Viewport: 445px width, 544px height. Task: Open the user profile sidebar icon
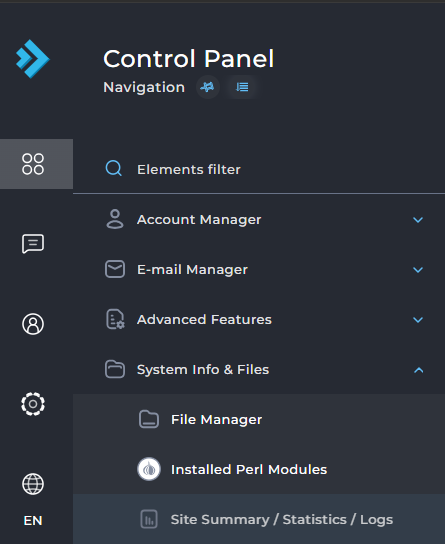(x=33, y=324)
